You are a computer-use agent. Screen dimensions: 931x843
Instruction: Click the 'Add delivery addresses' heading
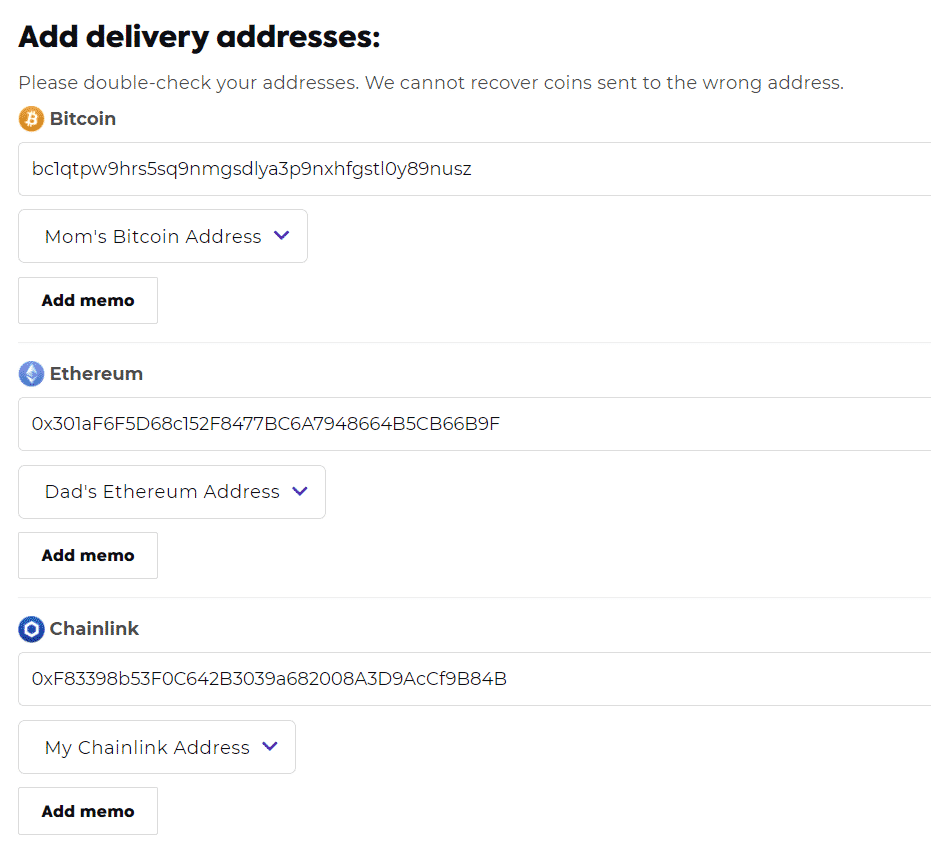pos(199,37)
